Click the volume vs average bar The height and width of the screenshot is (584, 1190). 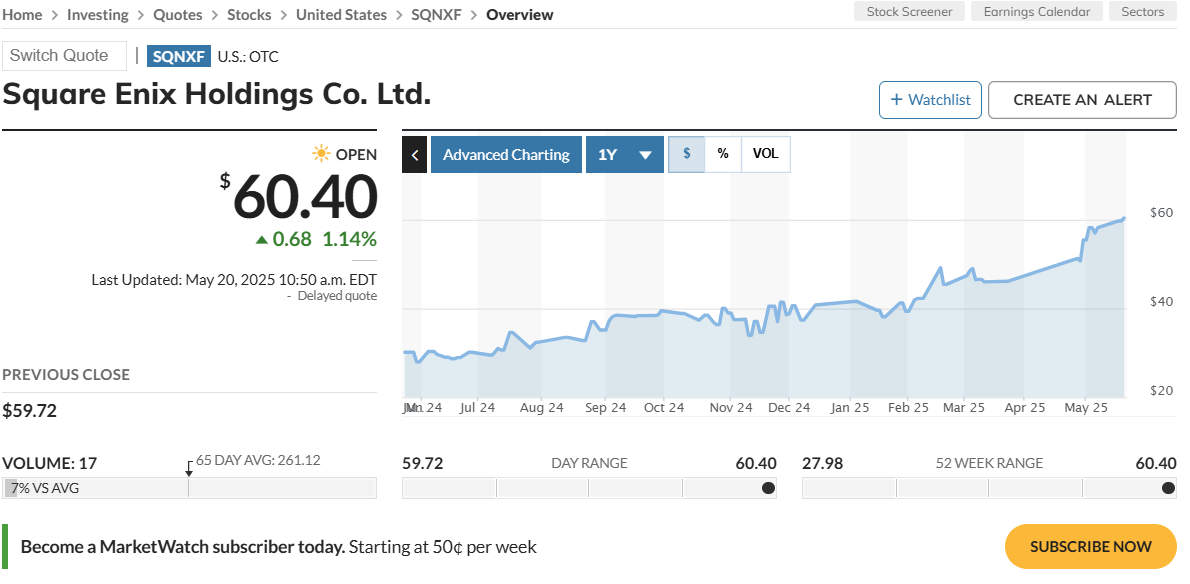[x=190, y=488]
